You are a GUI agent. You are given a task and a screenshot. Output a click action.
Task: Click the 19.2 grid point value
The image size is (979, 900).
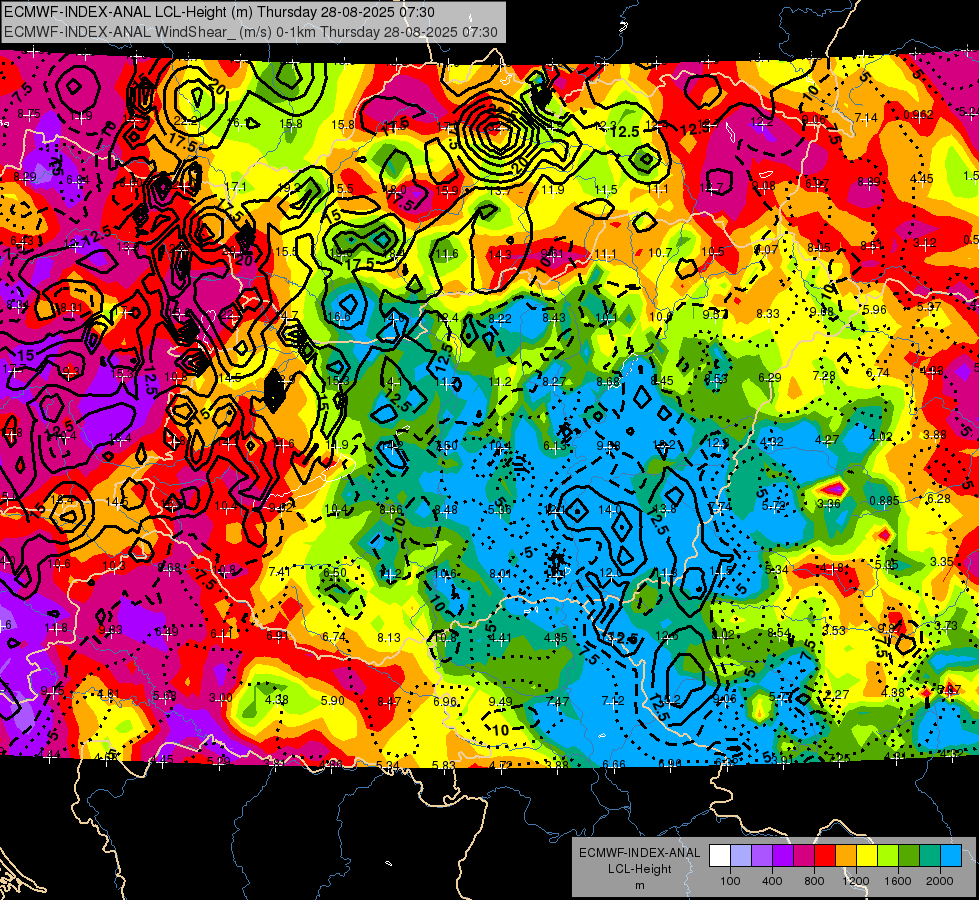pyautogui.click(x=288, y=188)
